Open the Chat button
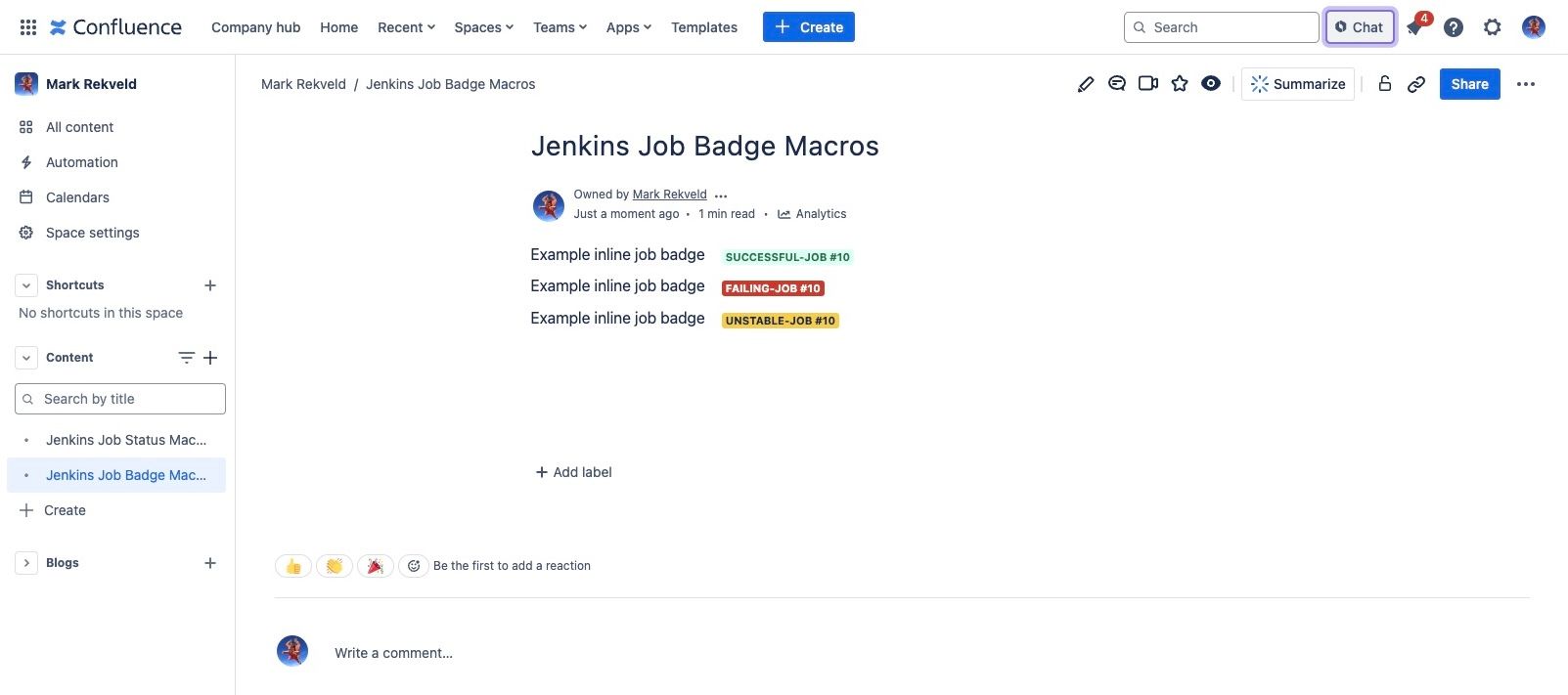1568x695 pixels. point(1360,27)
